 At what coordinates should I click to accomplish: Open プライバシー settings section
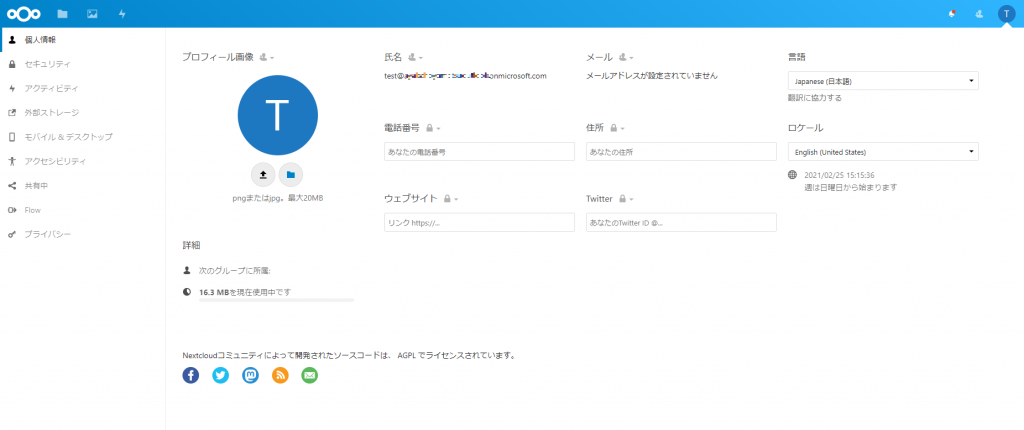pyautogui.click(x=83, y=234)
